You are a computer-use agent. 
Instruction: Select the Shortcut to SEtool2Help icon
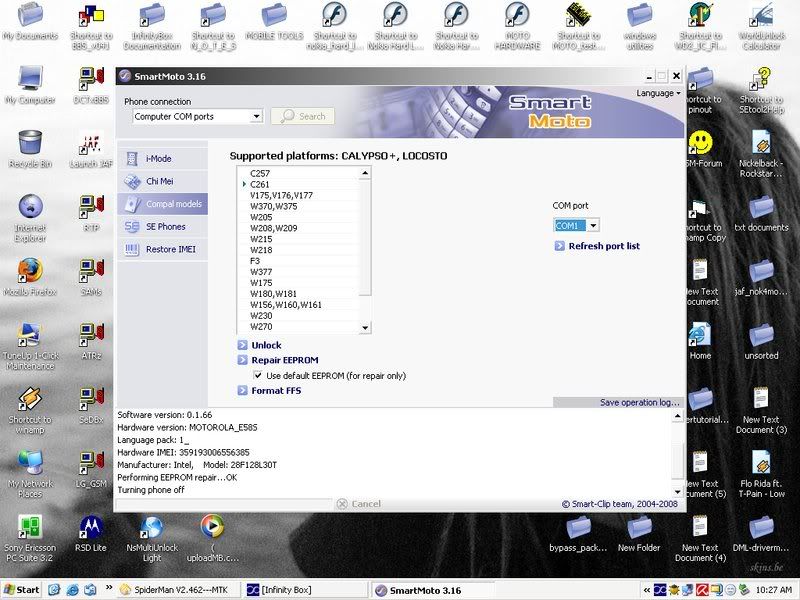tap(761, 90)
